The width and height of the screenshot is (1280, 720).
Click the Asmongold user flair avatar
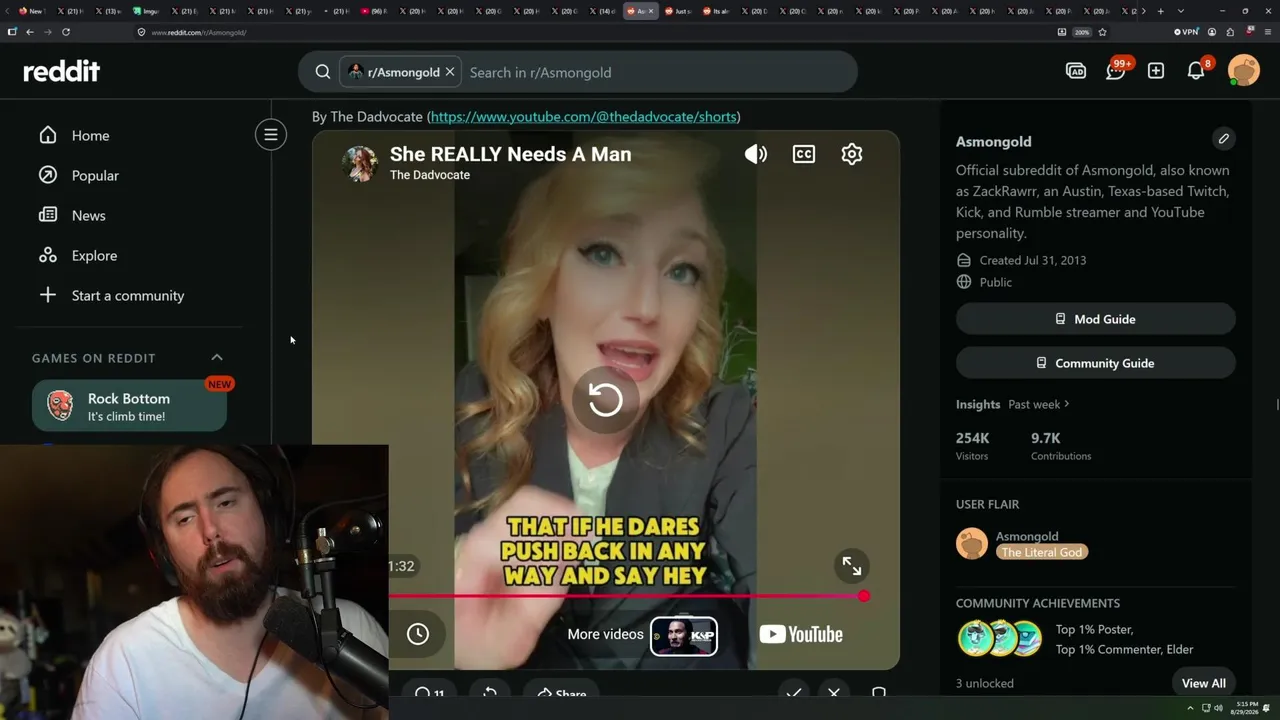(972, 544)
